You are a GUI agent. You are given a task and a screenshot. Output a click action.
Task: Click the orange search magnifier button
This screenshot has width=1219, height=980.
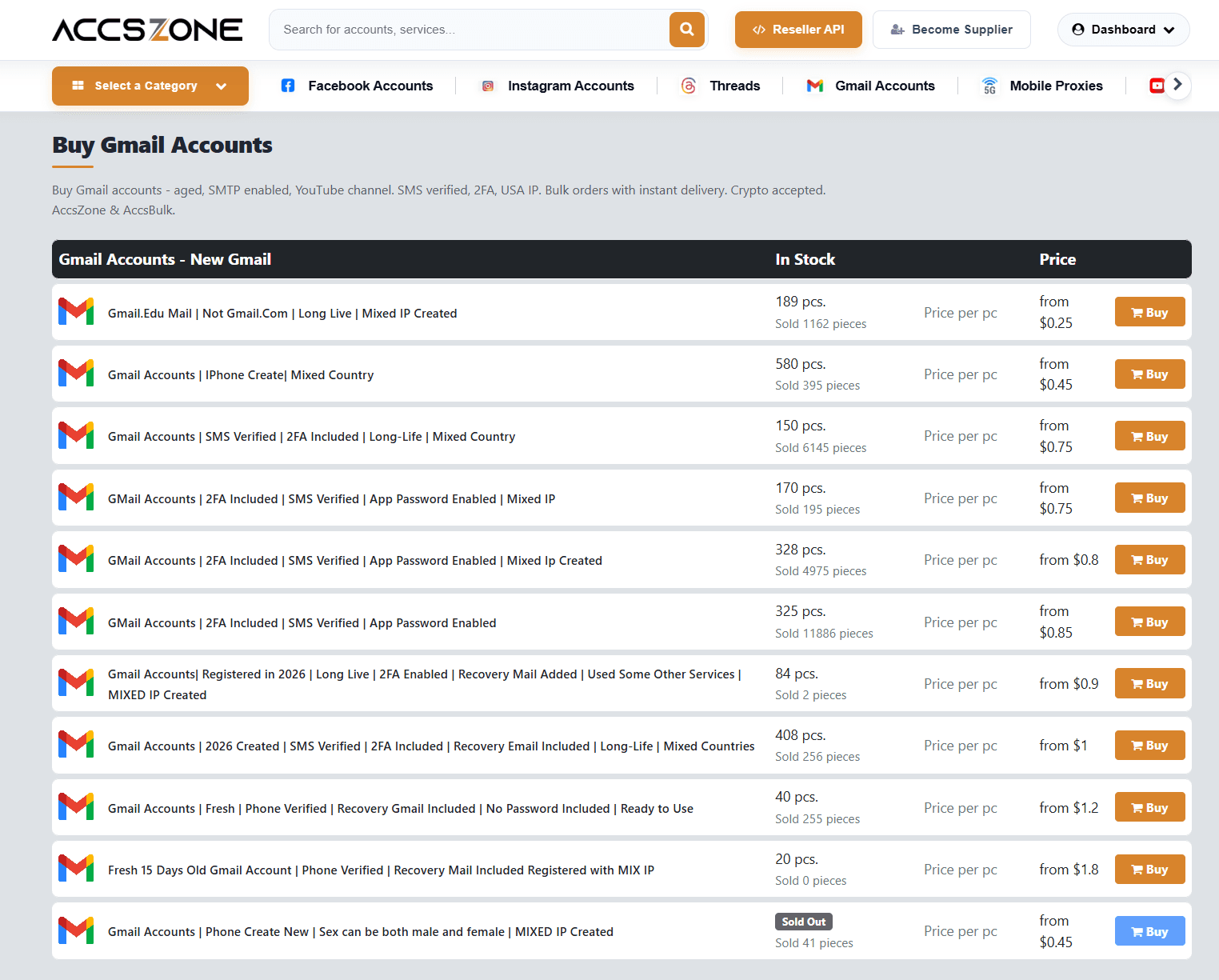[686, 30]
